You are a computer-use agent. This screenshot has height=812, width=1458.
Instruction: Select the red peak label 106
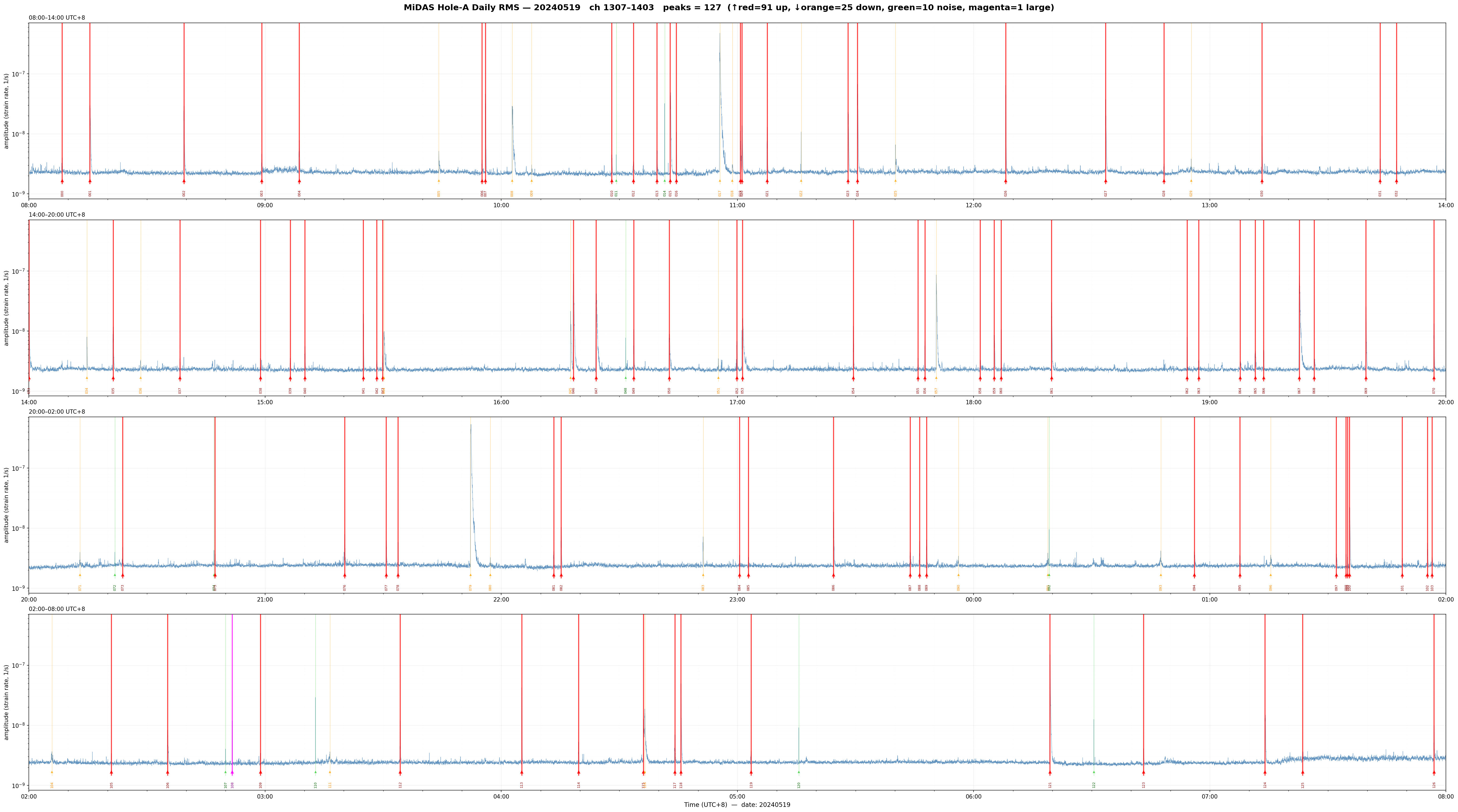pos(167,785)
